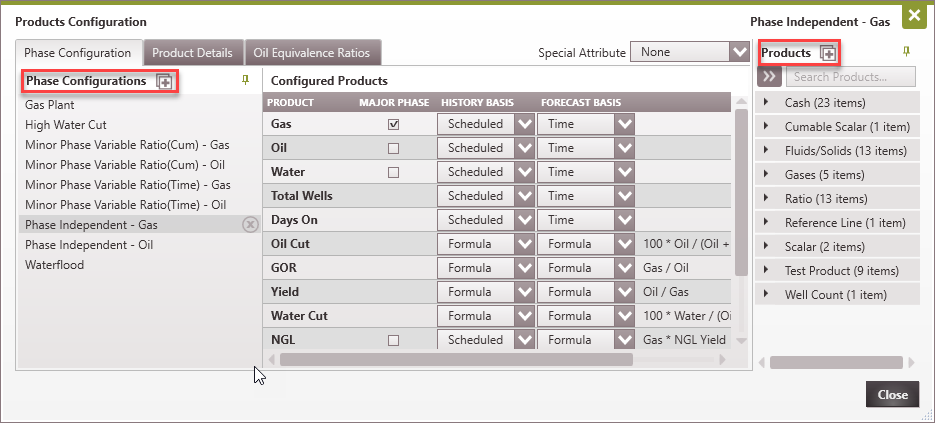This screenshot has width=935, height=423.
Task: Collapse the Products panel with the double arrow
Action: 769,76
